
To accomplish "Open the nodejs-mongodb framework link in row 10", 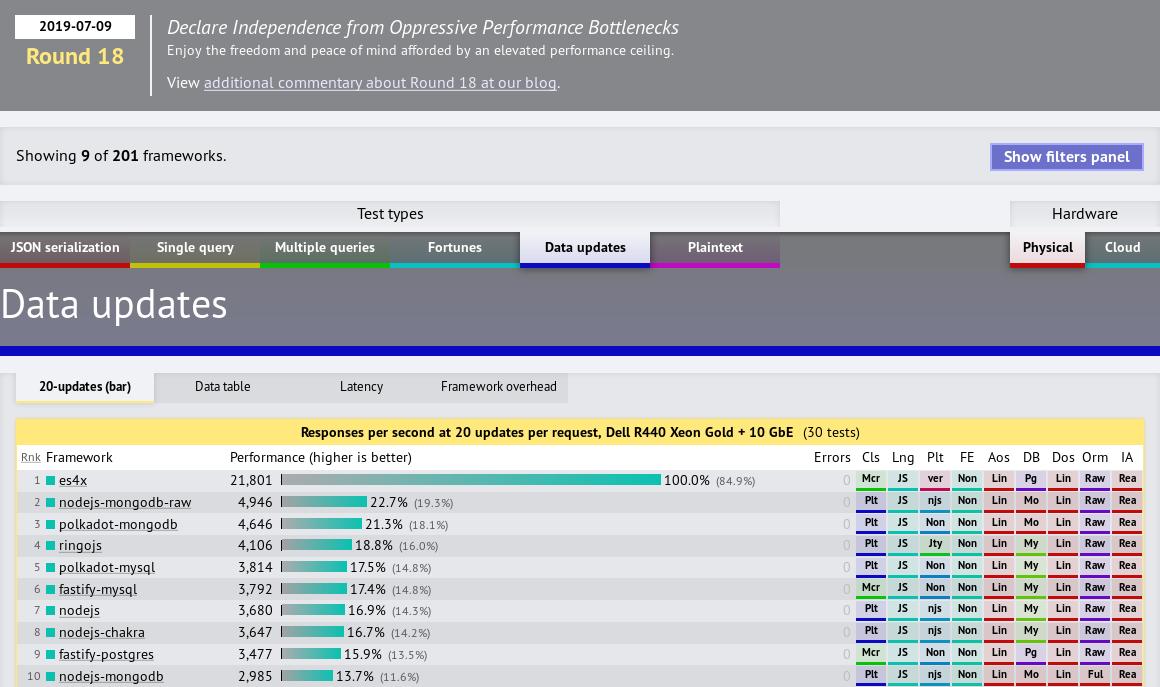I will pyautogui.click(x=111, y=677).
